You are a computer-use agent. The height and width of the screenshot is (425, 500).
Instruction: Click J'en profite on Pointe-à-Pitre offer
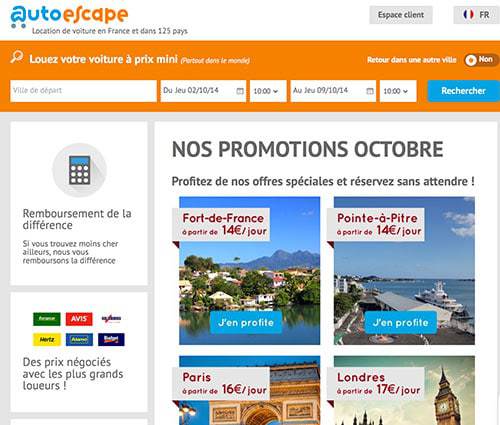[401, 322]
